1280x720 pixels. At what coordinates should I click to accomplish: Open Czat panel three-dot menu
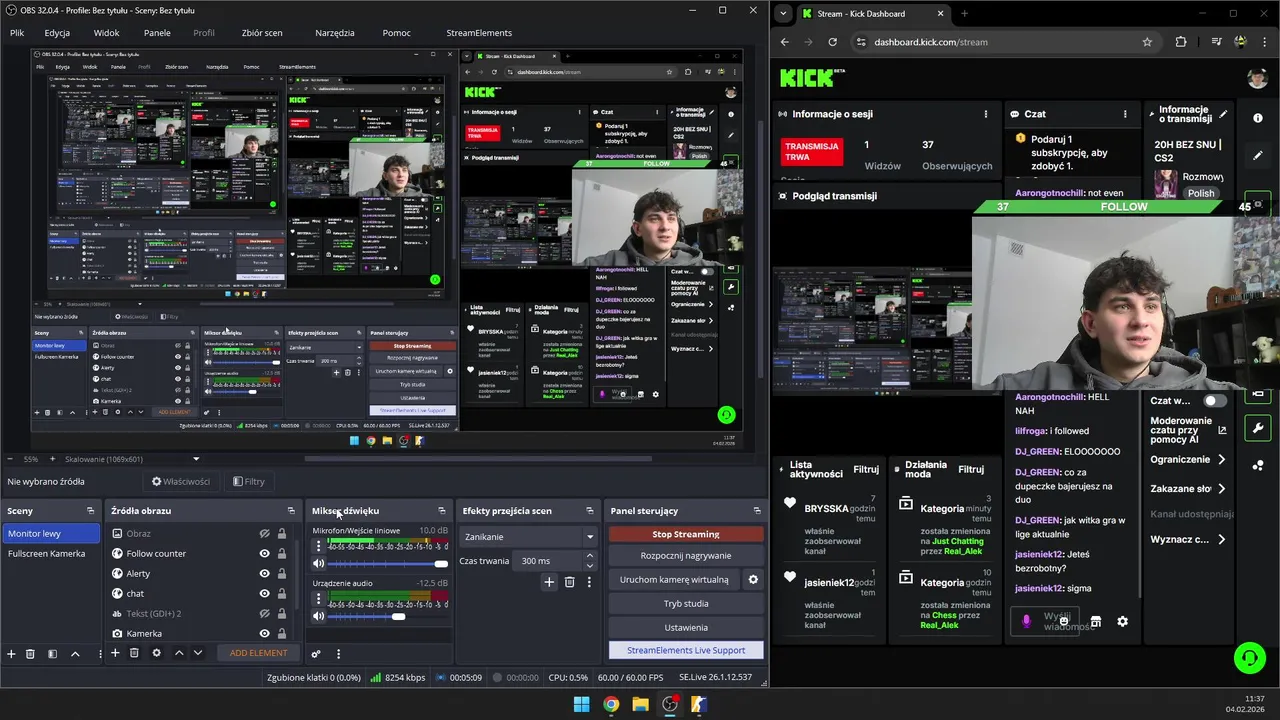pos(1125,114)
